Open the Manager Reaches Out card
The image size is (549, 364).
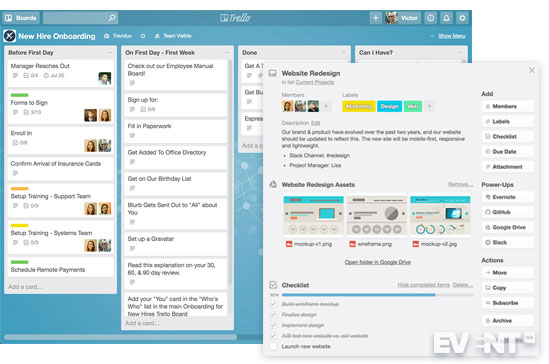[x=61, y=73]
